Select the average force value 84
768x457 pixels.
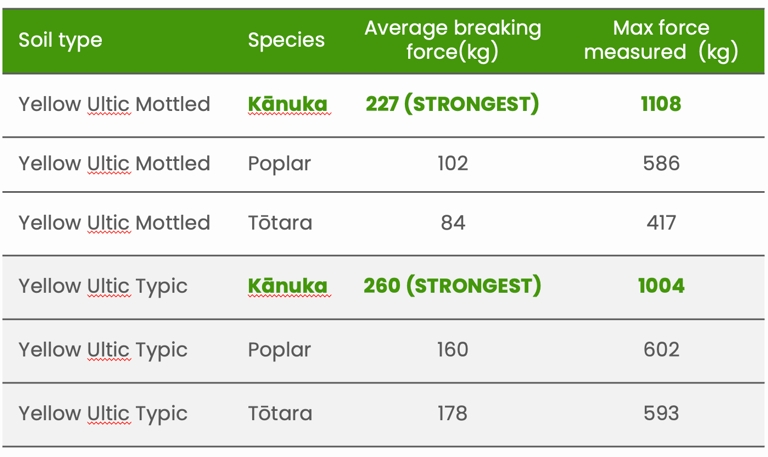tap(453, 223)
